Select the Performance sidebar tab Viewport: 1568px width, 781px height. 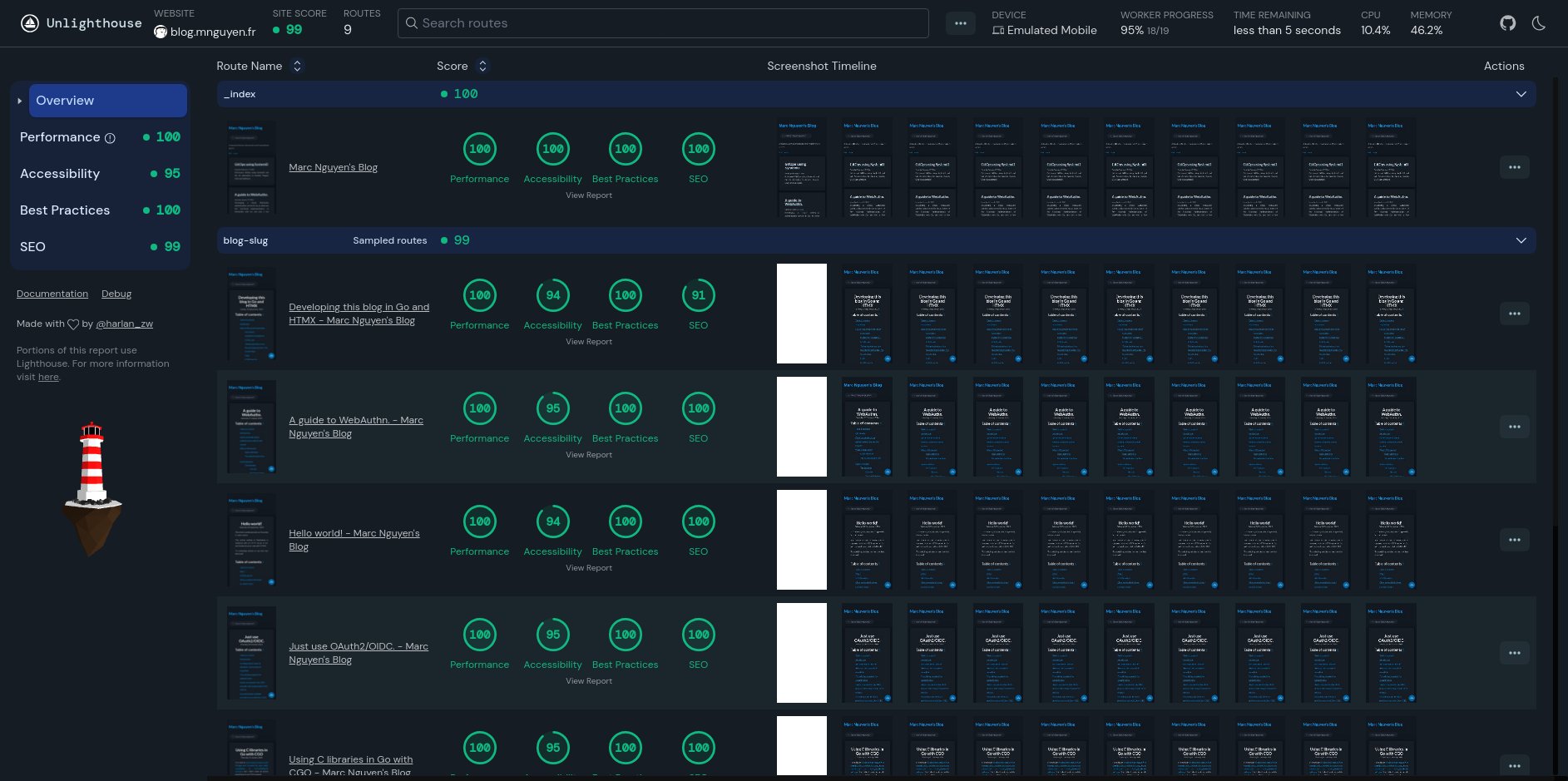click(100, 137)
